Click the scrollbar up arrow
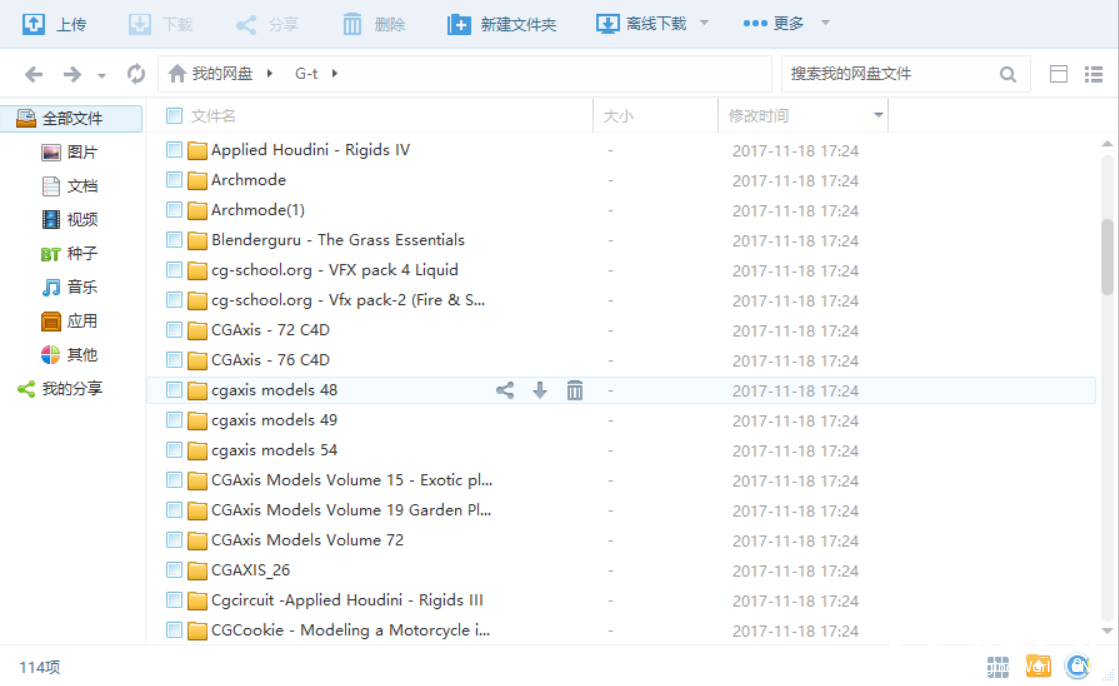Image resolution: width=1119 pixels, height=686 pixels. (x=1107, y=144)
